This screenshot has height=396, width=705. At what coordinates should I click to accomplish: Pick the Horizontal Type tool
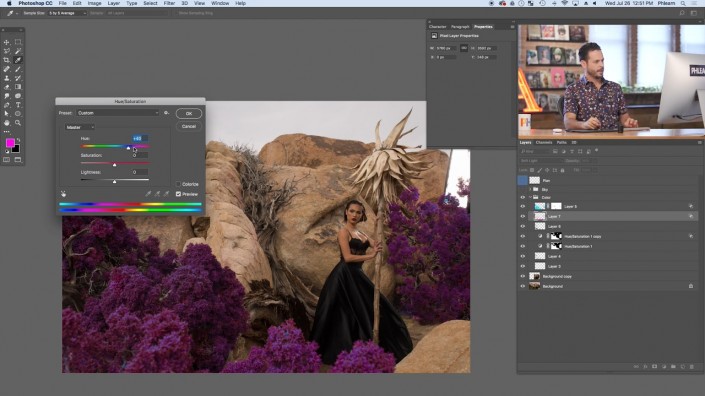(x=18, y=105)
